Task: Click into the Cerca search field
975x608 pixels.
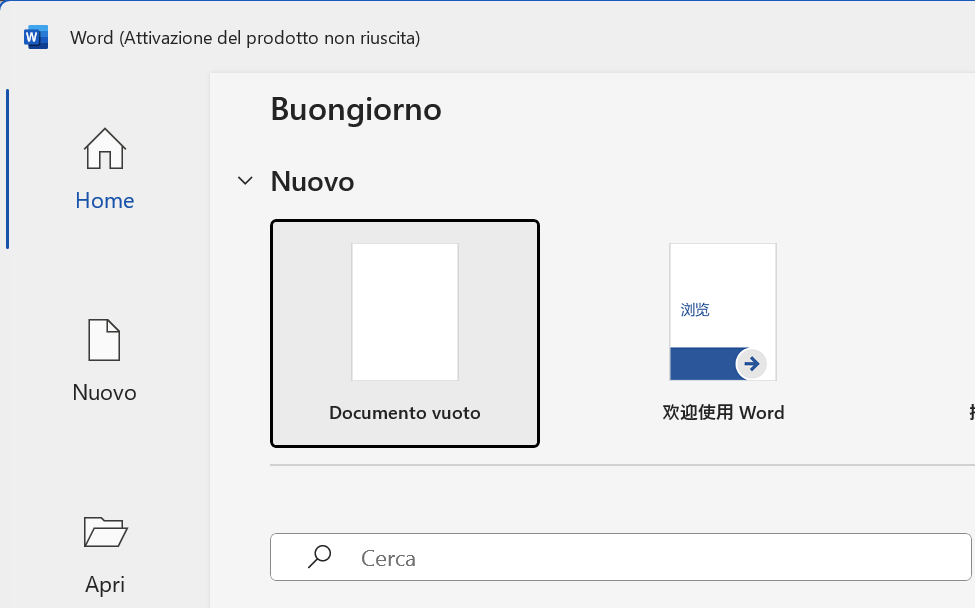Action: pos(621,557)
